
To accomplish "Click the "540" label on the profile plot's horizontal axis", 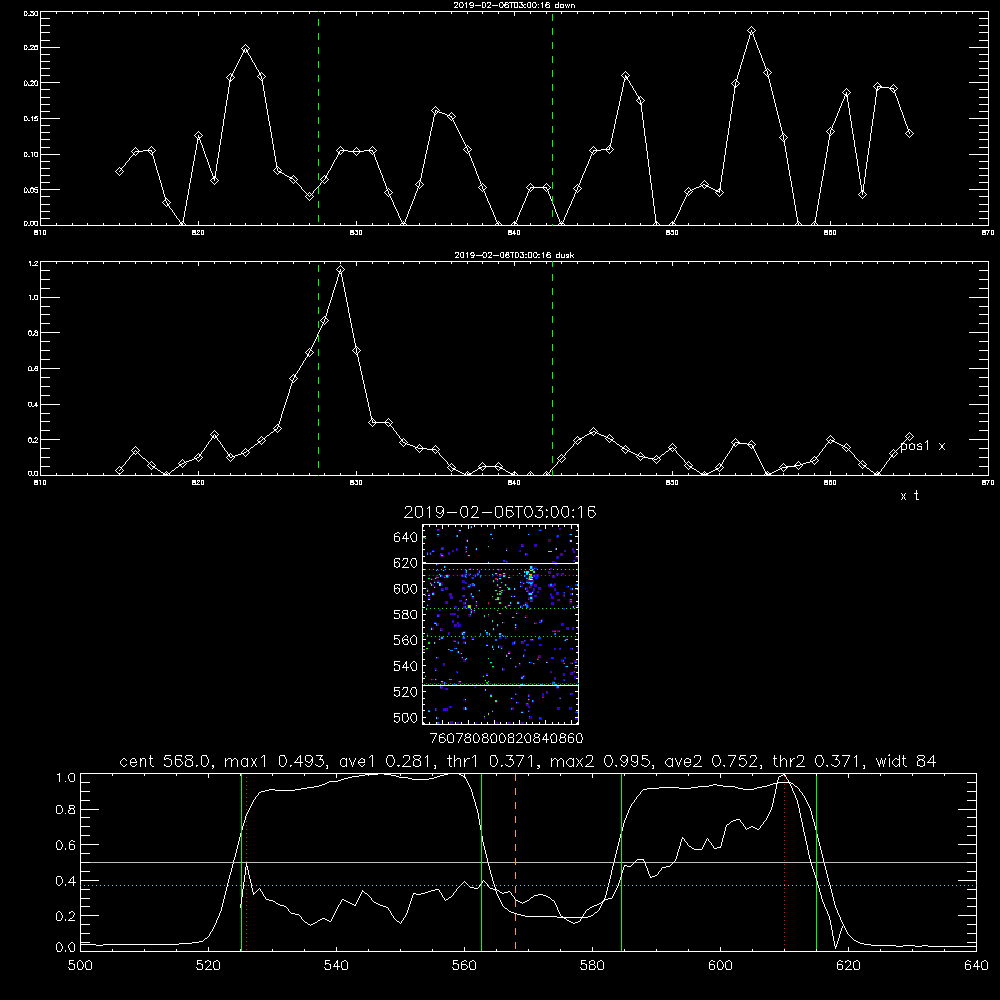I will point(336,965).
